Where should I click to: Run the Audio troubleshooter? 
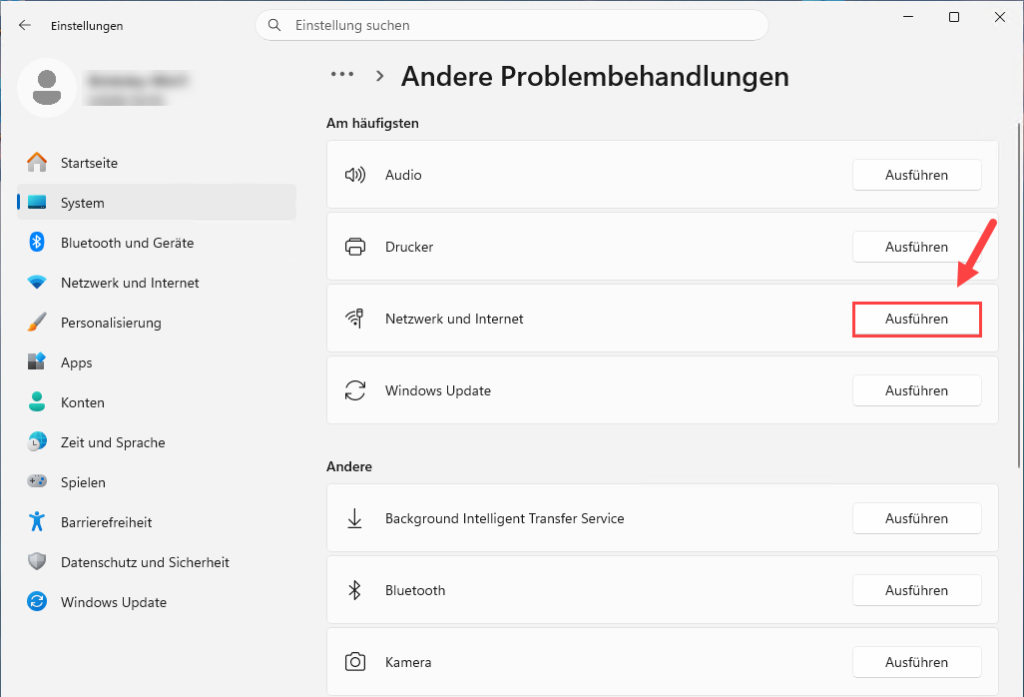click(916, 174)
